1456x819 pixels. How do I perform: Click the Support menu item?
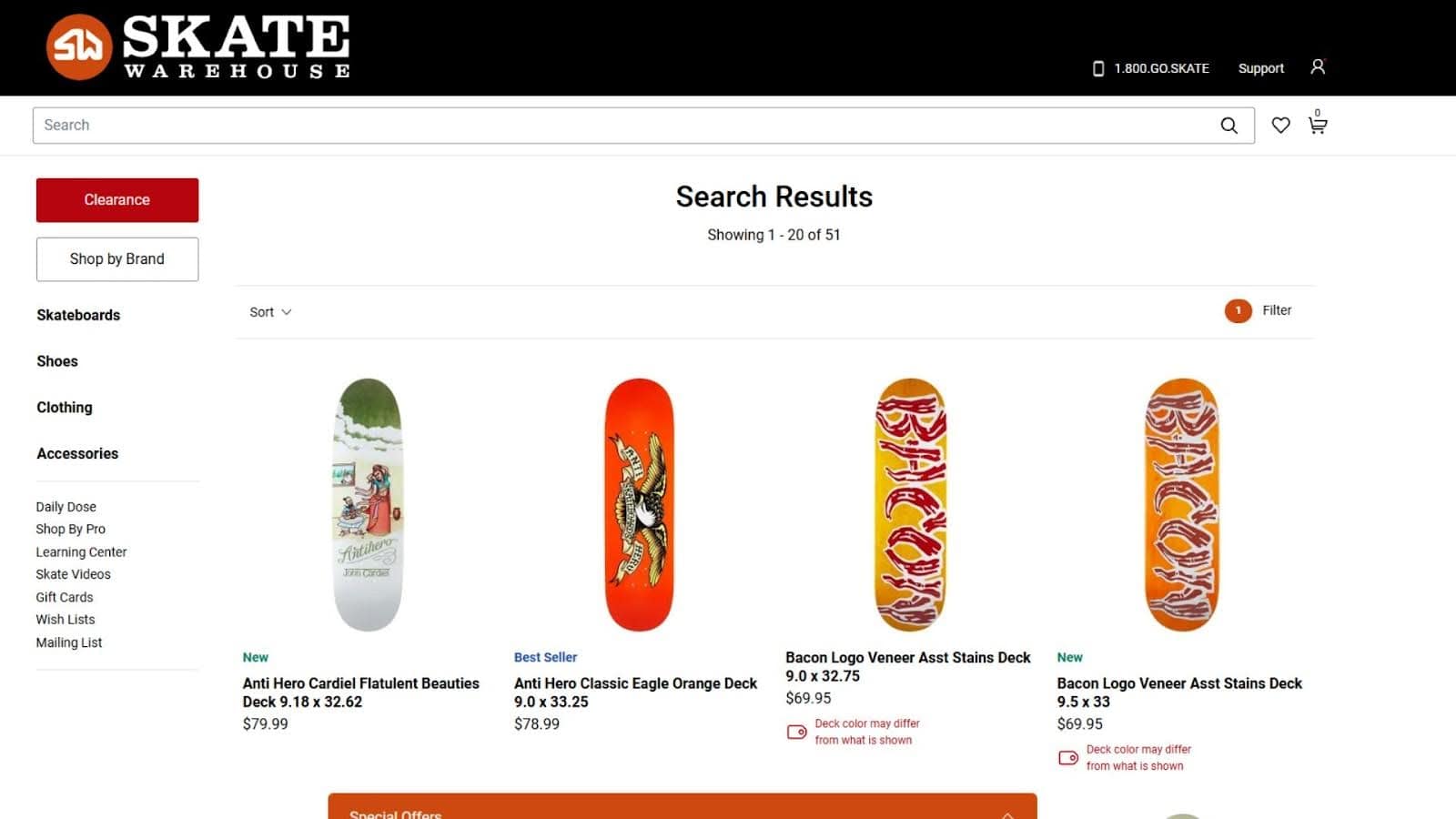1261,67
